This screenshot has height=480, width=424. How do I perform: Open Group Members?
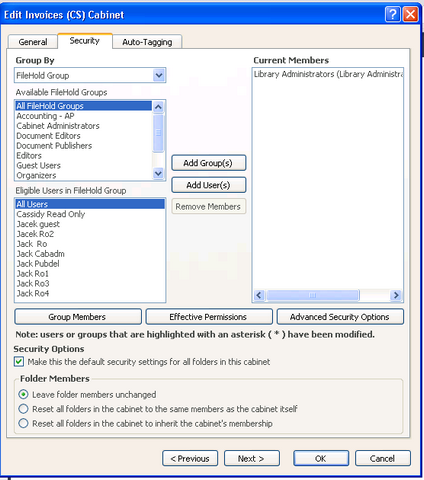(x=78, y=317)
